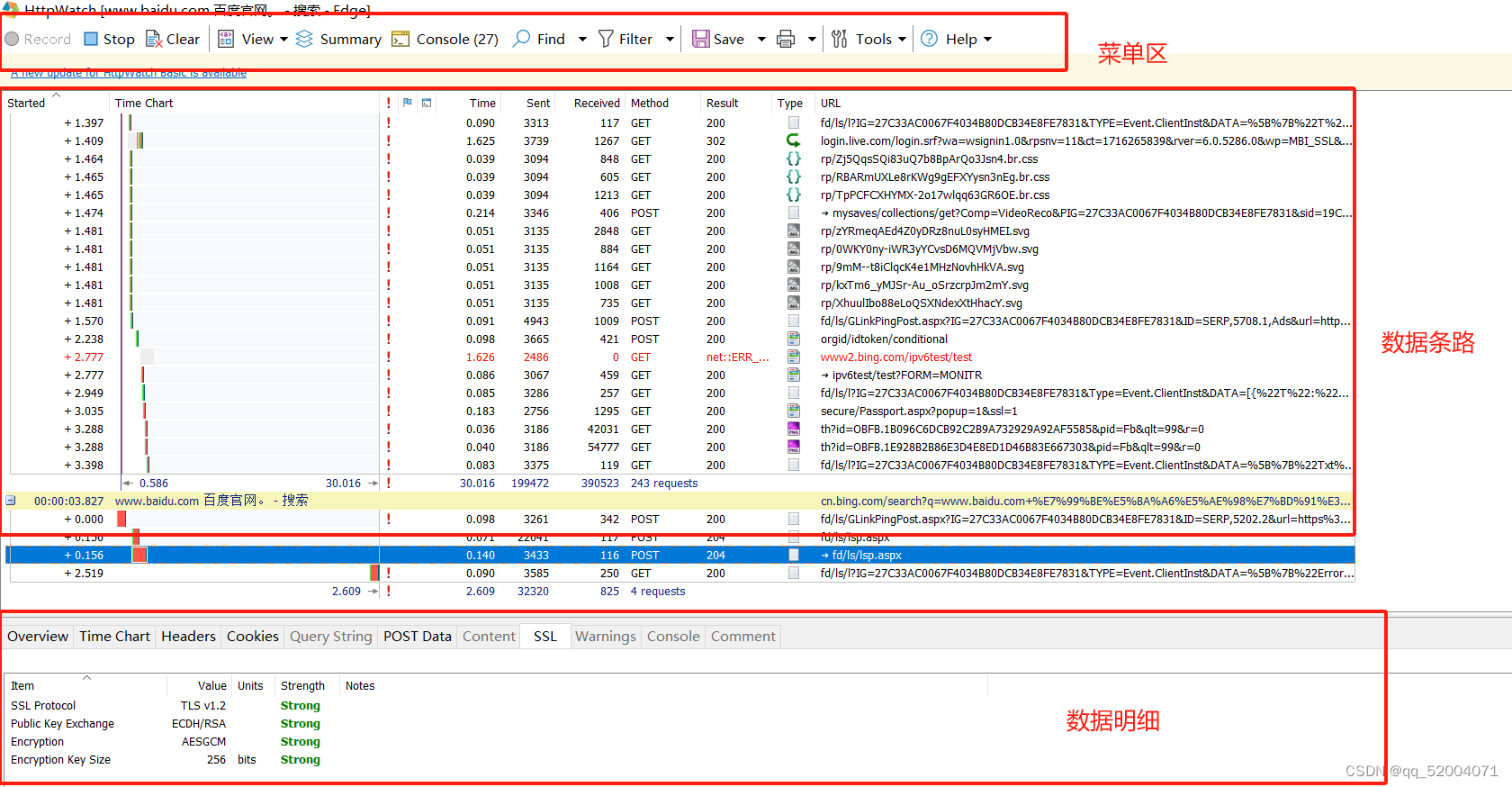Open the View menu icon
The image size is (1512, 787).
(226, 39)
